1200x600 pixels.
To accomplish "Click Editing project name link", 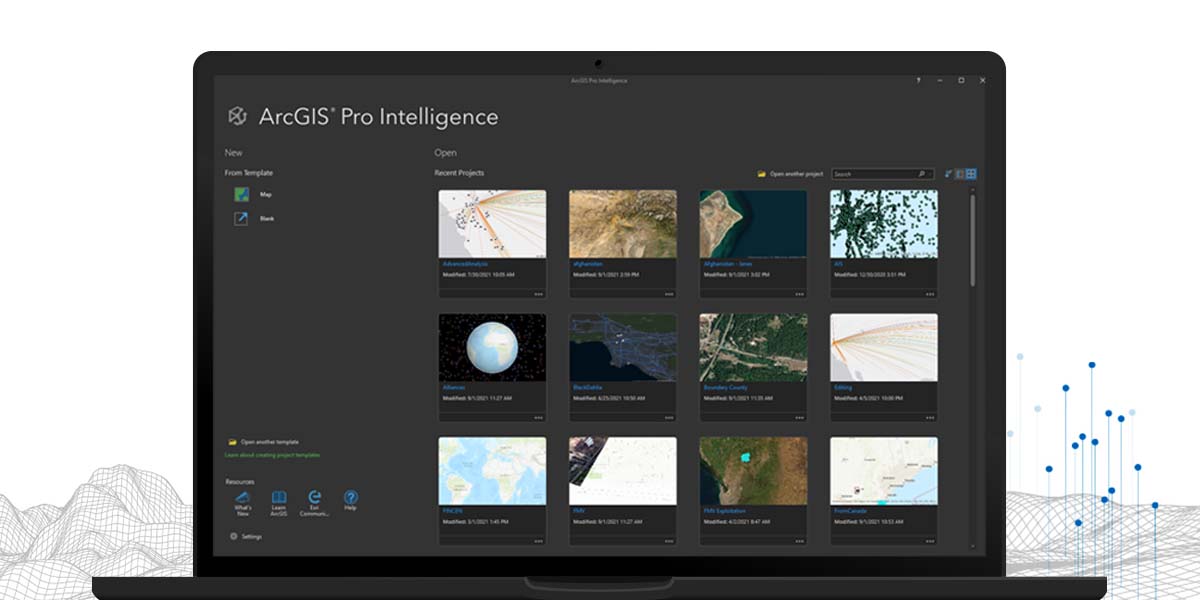I will [x=842, y=387].
